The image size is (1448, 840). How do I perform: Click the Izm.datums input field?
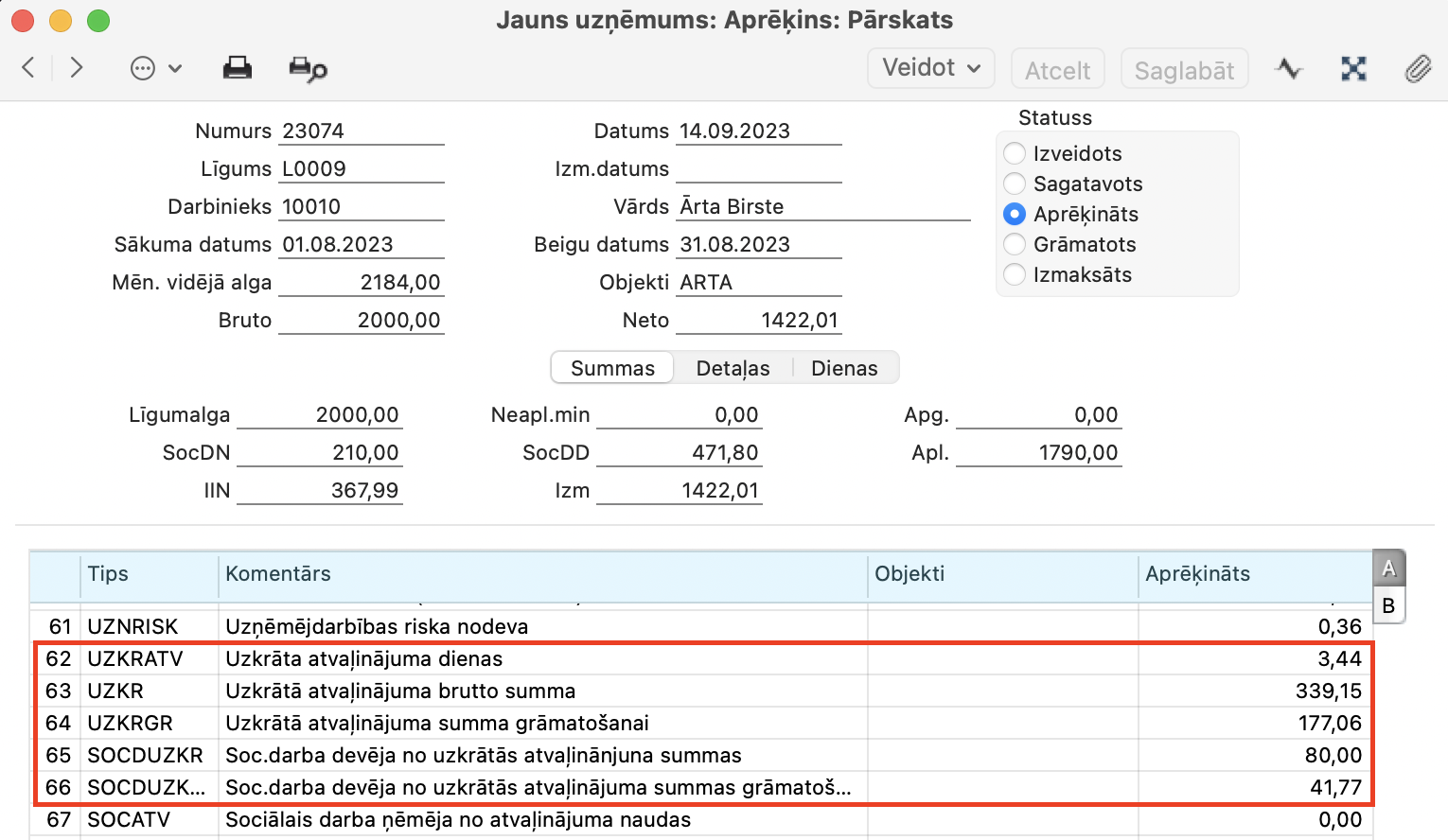pos(759,169)
